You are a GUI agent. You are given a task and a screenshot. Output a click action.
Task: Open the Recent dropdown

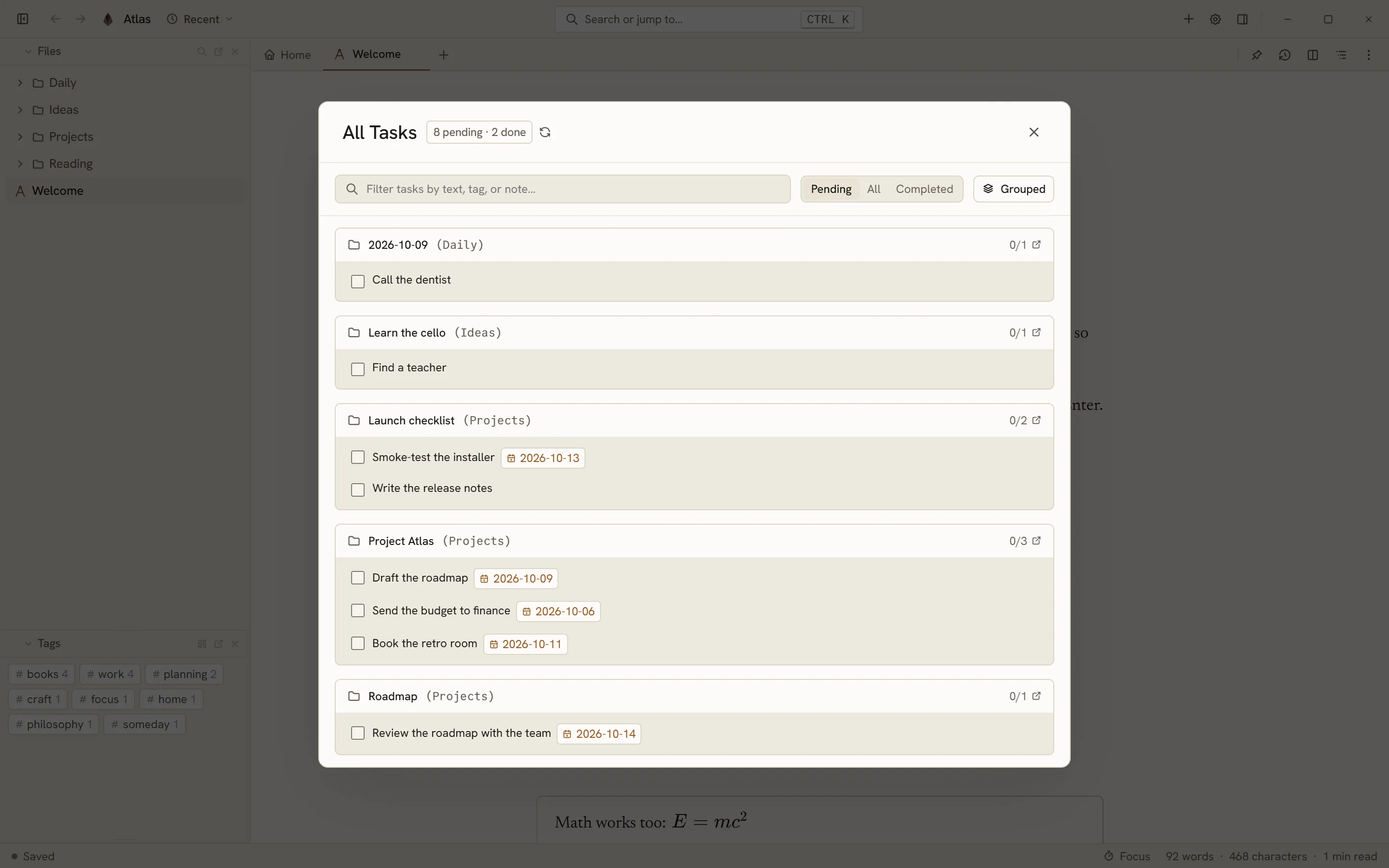[200, 19]
